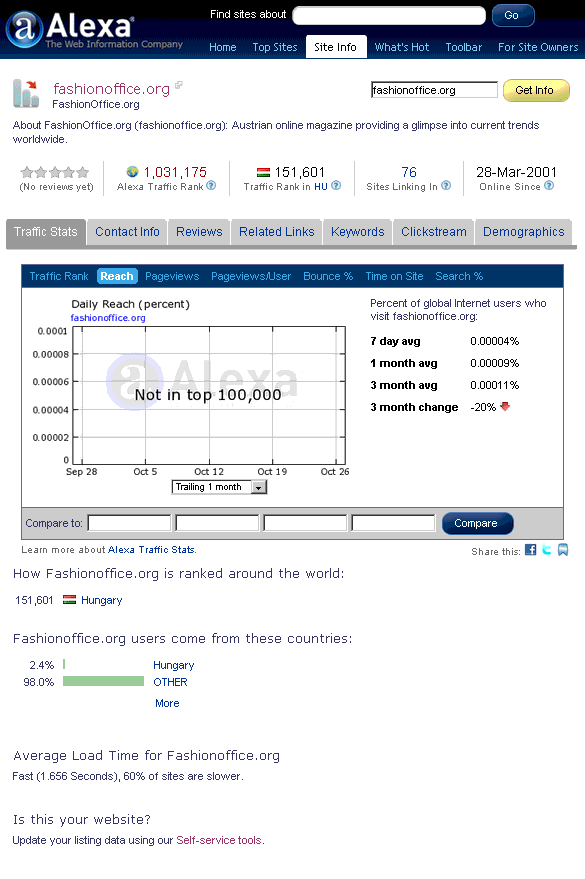This screenshot has height=879, width=585.
Task: Click the site stats bar chart icon
Action: [26, 93]
